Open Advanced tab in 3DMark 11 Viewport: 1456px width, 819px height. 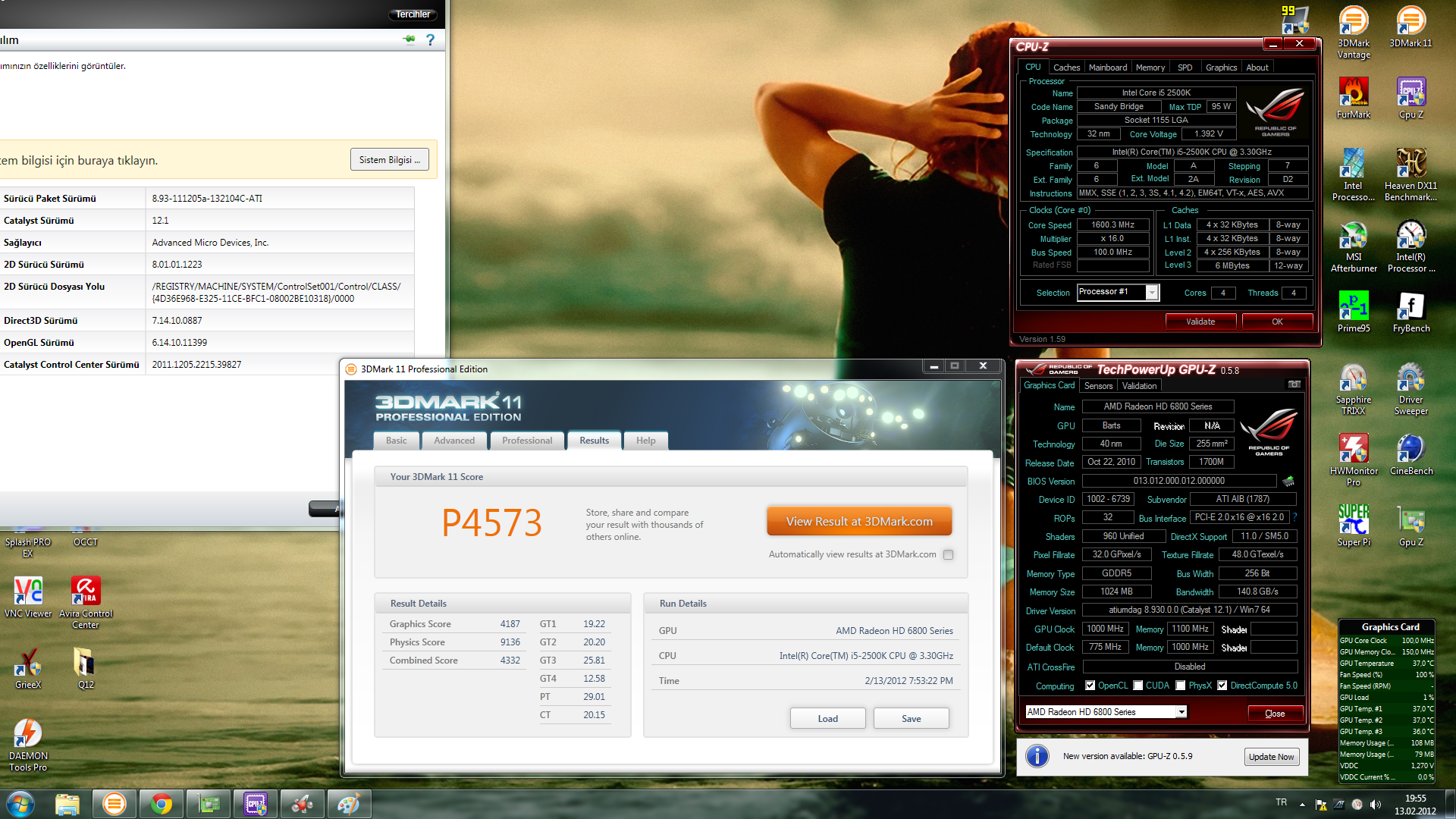(454, 441)
